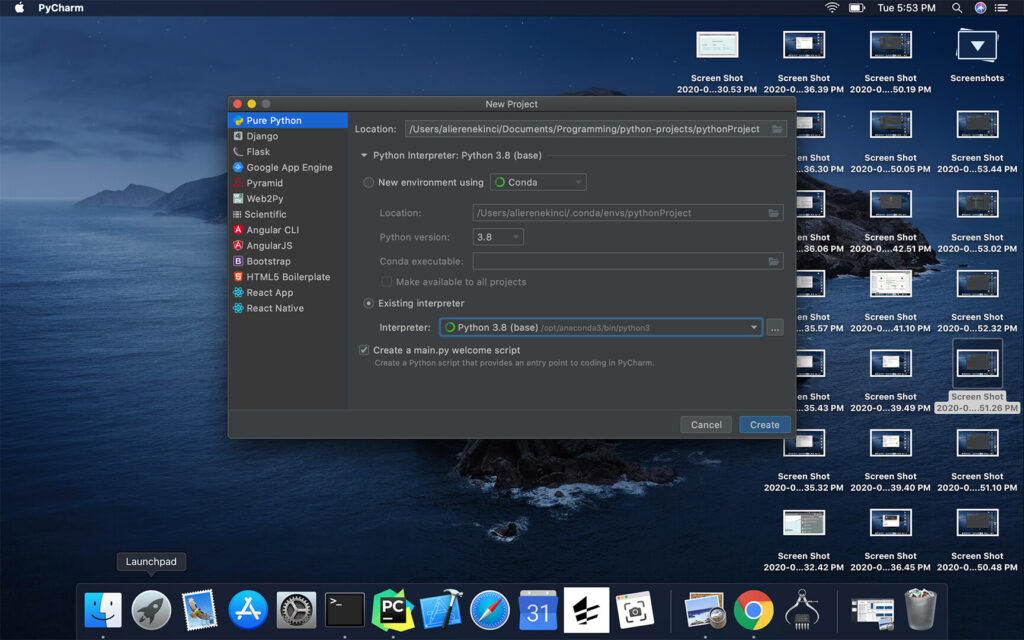Browse for Conda executable folder icon
The image size is (1024, 640).
[x=774, y=261]
